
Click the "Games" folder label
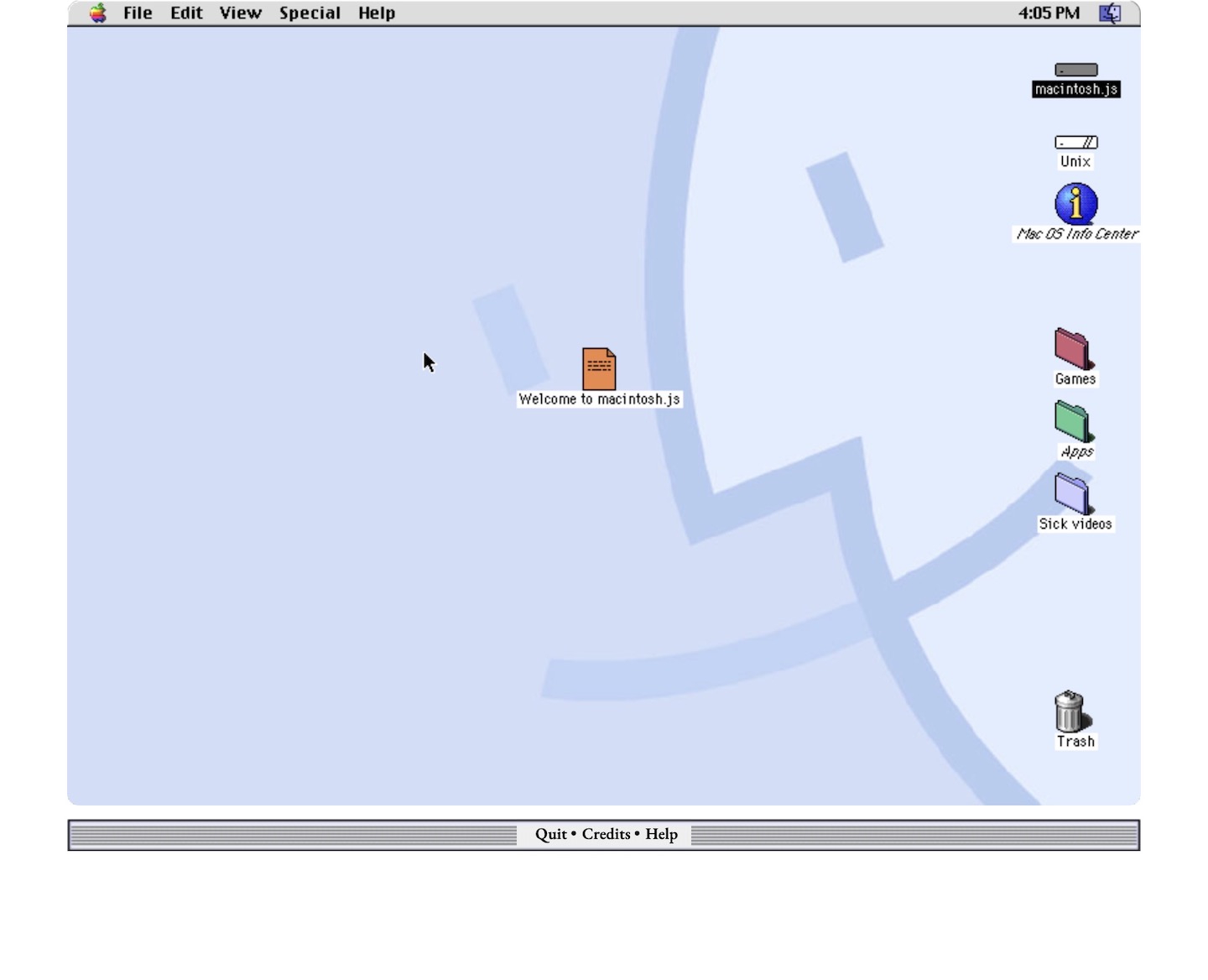tap(1075, 379)
